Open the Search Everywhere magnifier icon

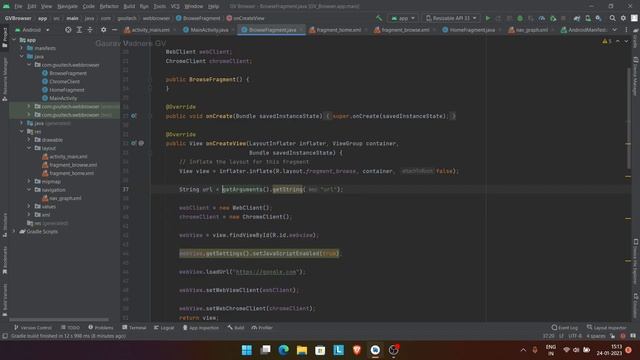tap(613, 18)
